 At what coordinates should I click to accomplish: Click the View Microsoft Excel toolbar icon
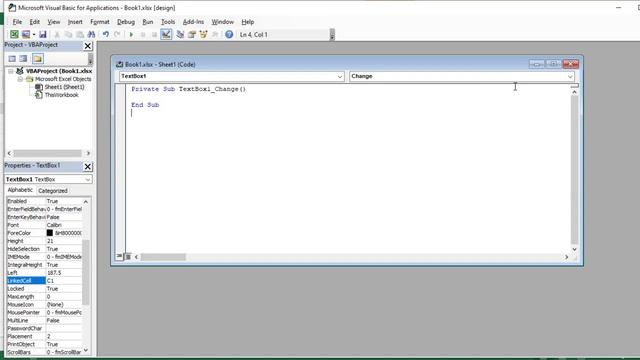tap(14, 35)
